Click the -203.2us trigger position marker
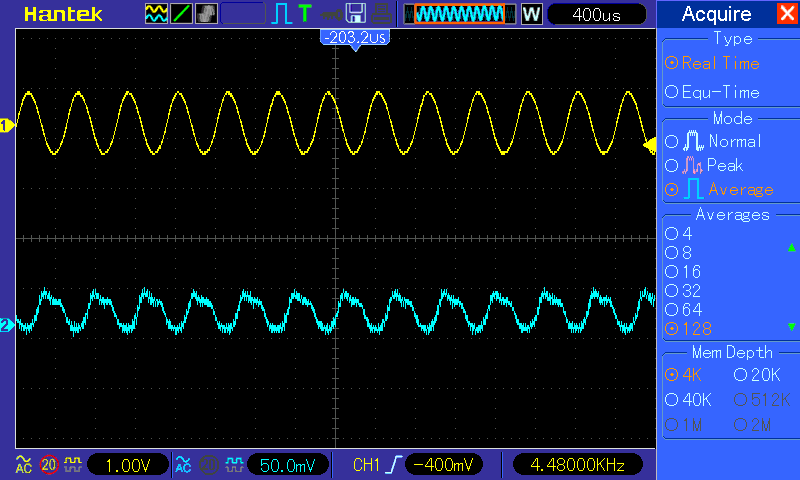This screenshot has width=800, height=480. [355, 39]
